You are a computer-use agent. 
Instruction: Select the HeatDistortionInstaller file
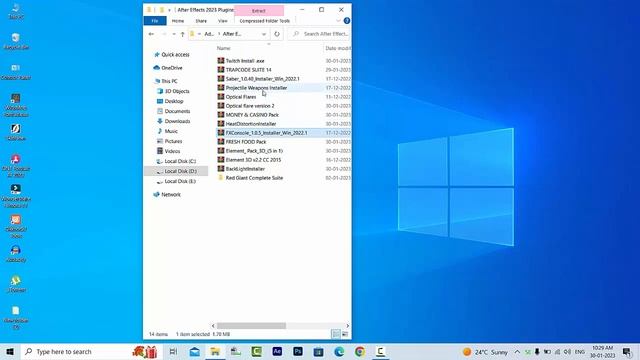(251, 124)
